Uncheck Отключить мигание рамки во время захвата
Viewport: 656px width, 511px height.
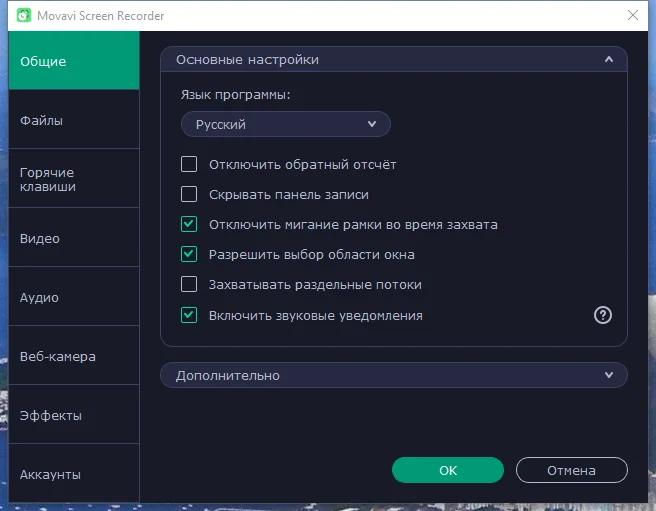189,224
